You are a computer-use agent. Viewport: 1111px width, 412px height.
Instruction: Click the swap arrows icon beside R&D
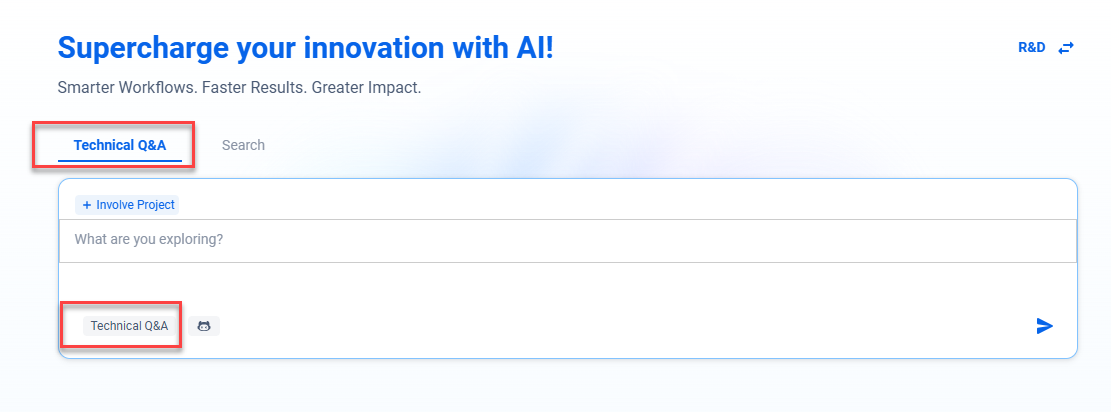pos(1066,48)
